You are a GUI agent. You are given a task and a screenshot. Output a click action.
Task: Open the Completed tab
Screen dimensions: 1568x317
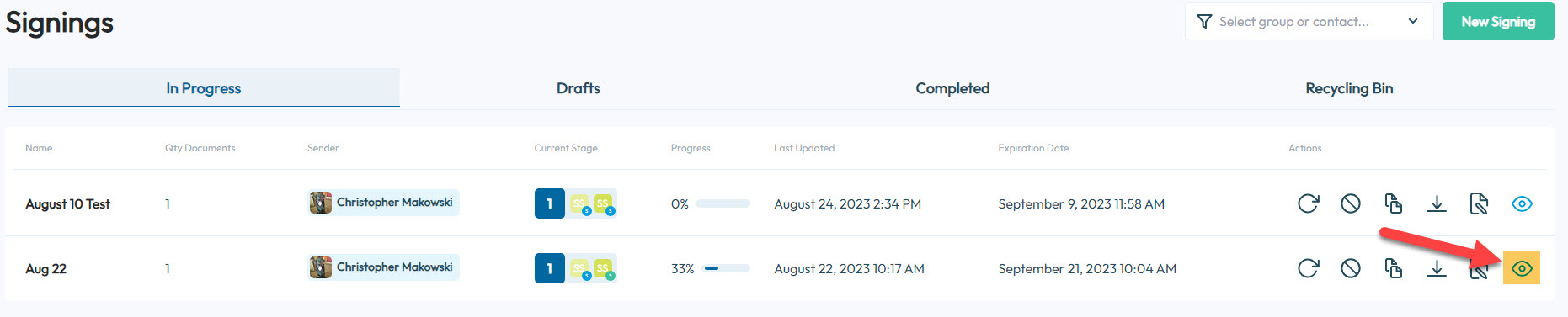tap(952, 88)
